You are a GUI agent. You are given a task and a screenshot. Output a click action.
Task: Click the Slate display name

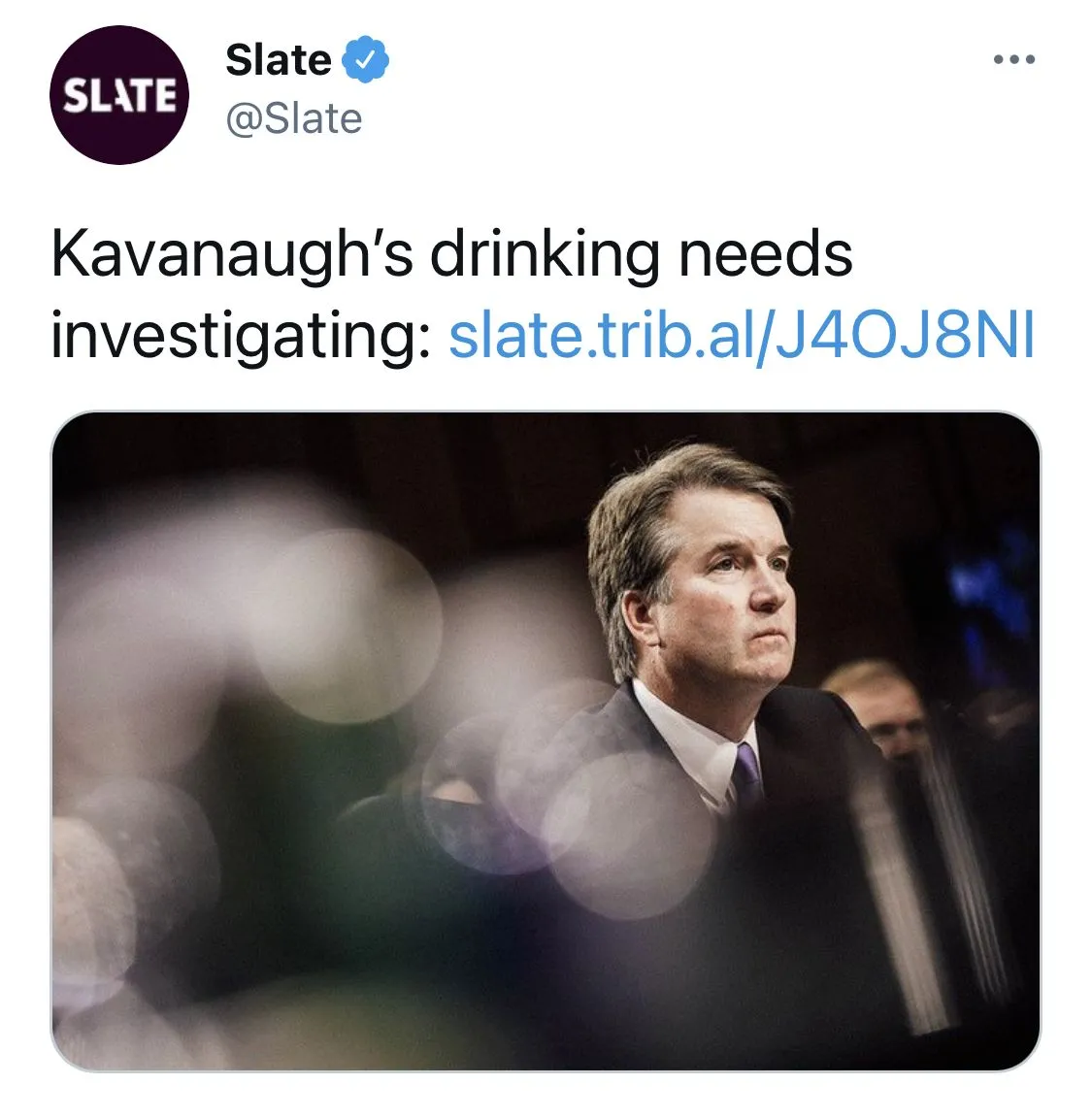(x=279, y=60)
